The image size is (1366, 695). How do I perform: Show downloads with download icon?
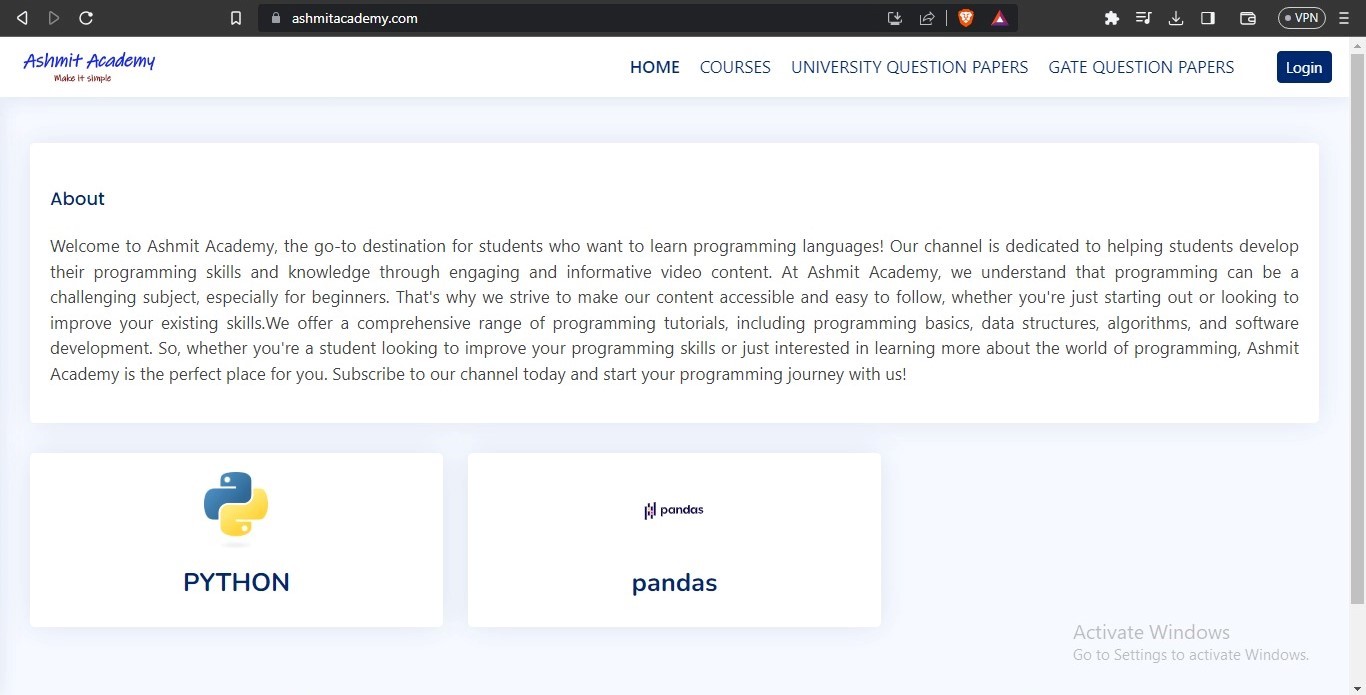[x=1176, y=18]
